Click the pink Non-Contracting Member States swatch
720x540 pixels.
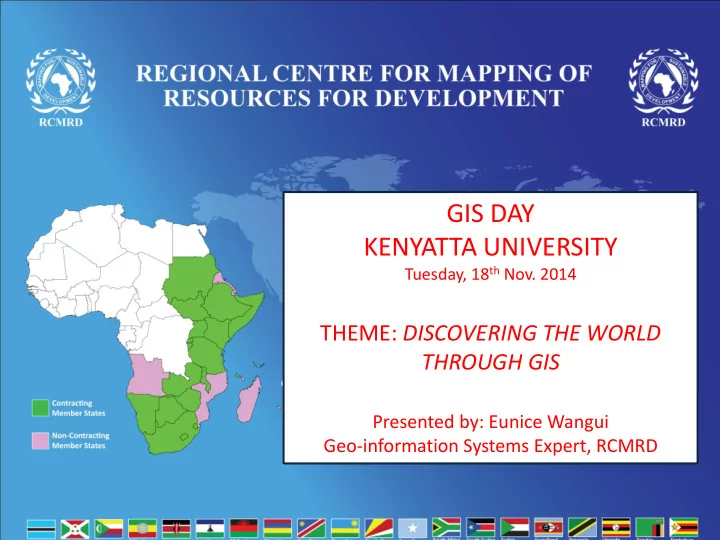[40, 440]
